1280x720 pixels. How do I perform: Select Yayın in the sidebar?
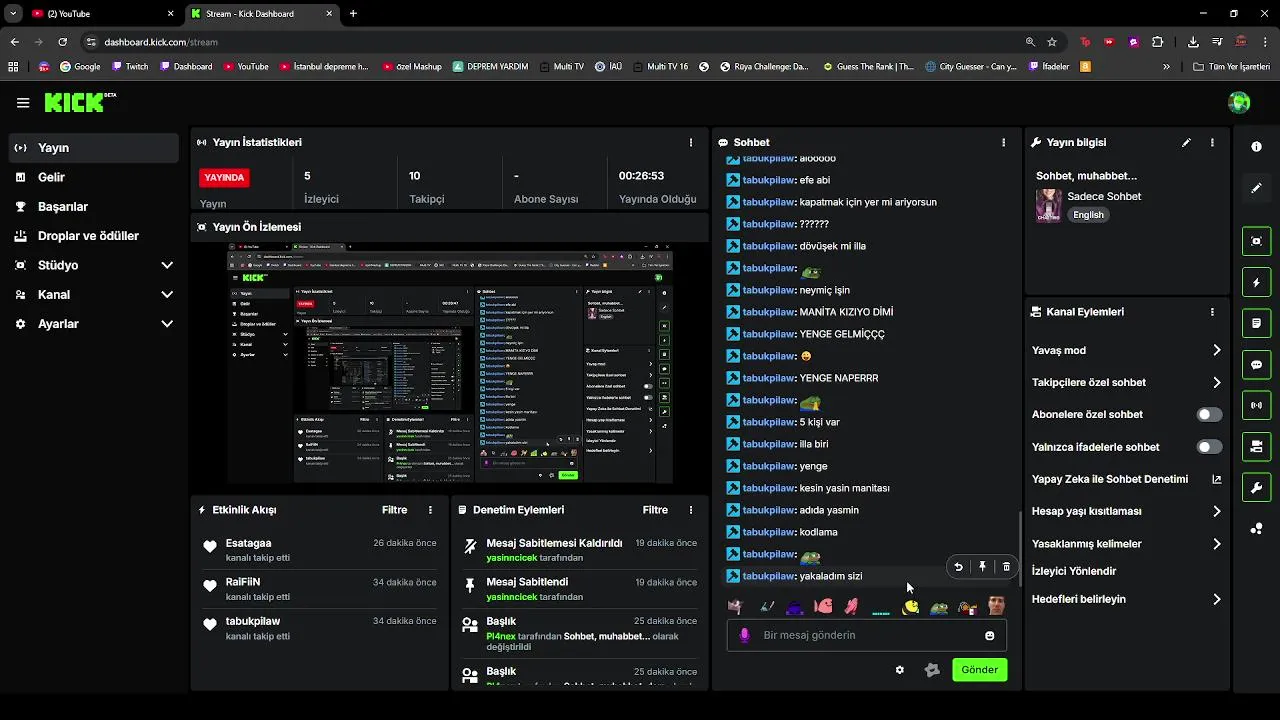[x=94, y=148]
